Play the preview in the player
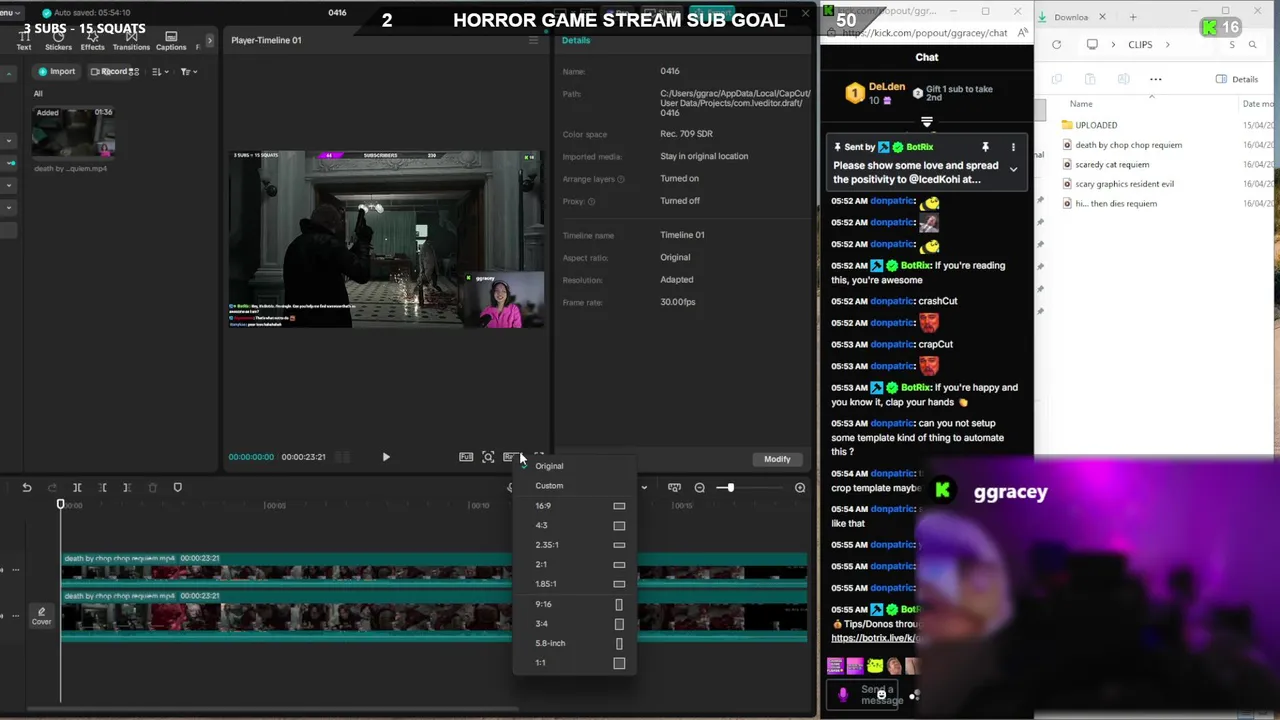Image resolution: width=1280 pixels, height=720 pixels. click(386, 457)
